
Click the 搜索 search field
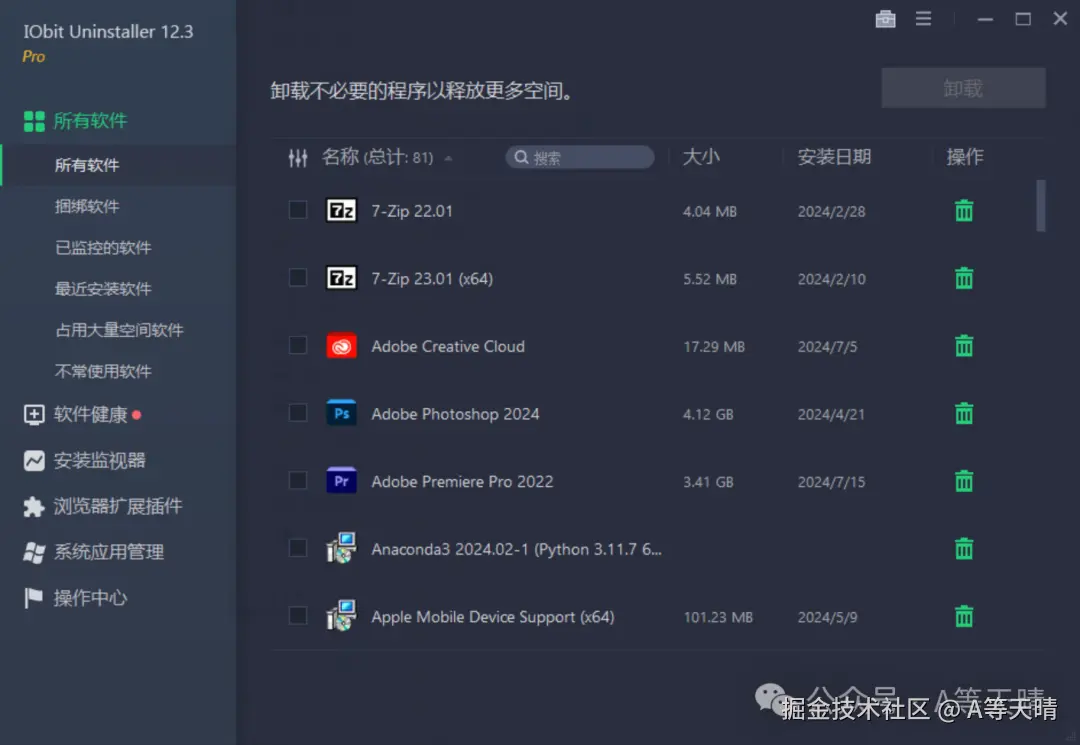(x=580, y=158)
